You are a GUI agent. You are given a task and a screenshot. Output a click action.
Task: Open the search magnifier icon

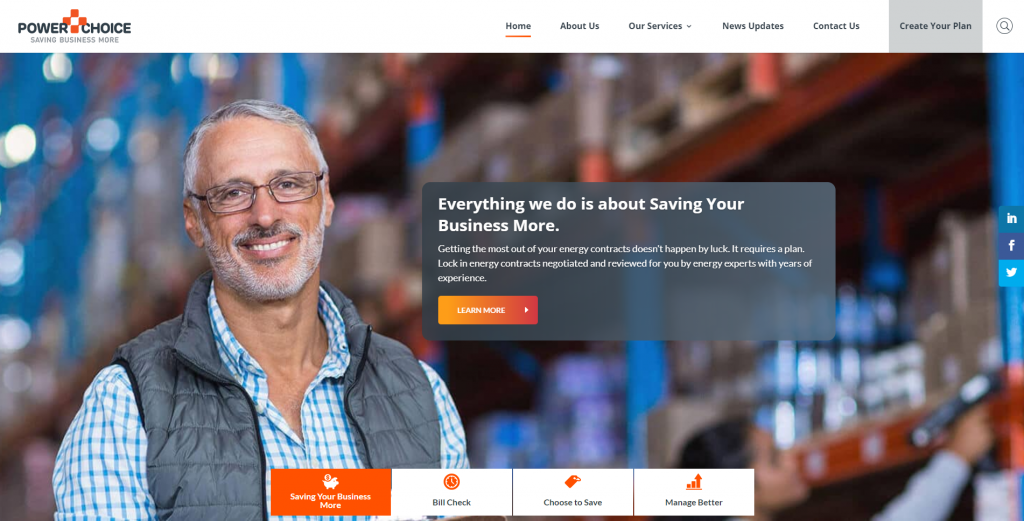[1004, 25]
